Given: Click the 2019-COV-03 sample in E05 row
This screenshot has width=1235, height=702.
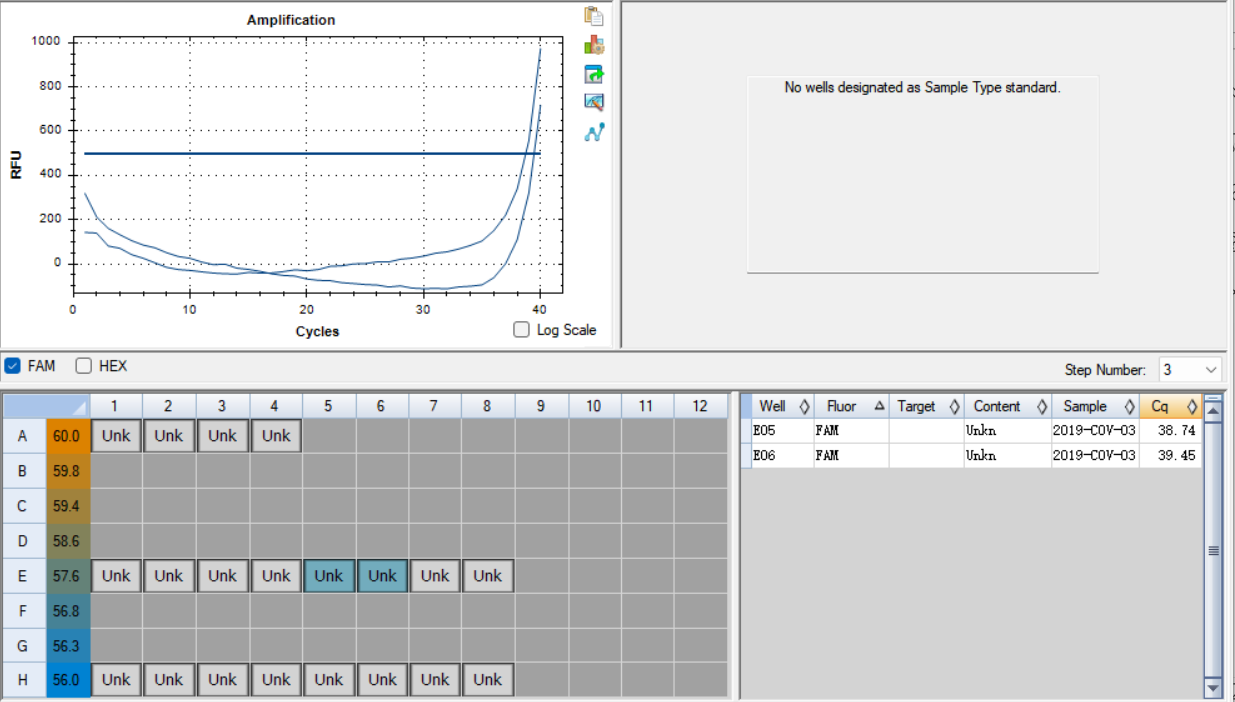Looking at the screenshot, I should pos(1094,431).
